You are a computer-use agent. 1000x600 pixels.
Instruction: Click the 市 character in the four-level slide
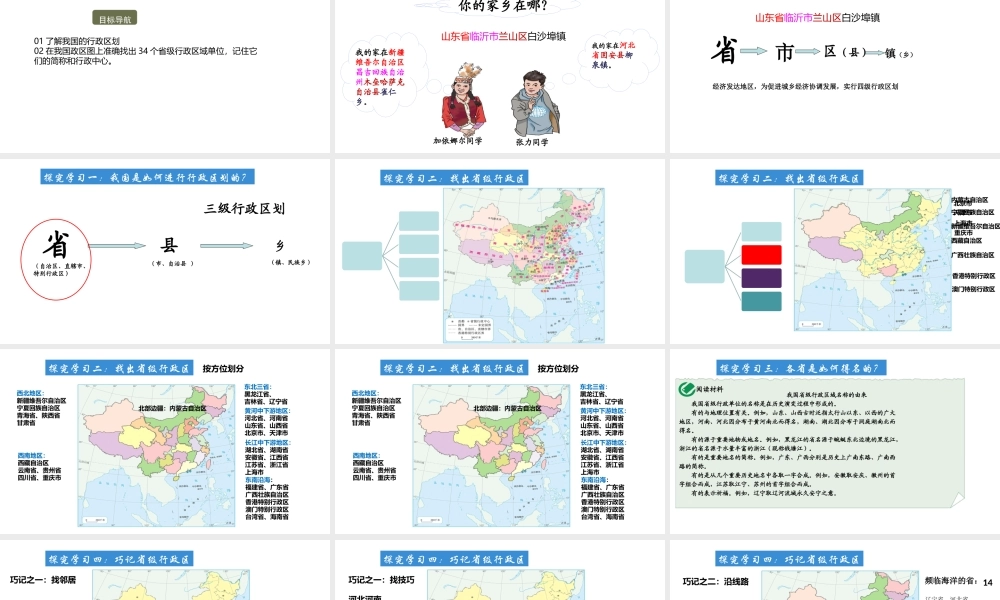pos(784,52)
